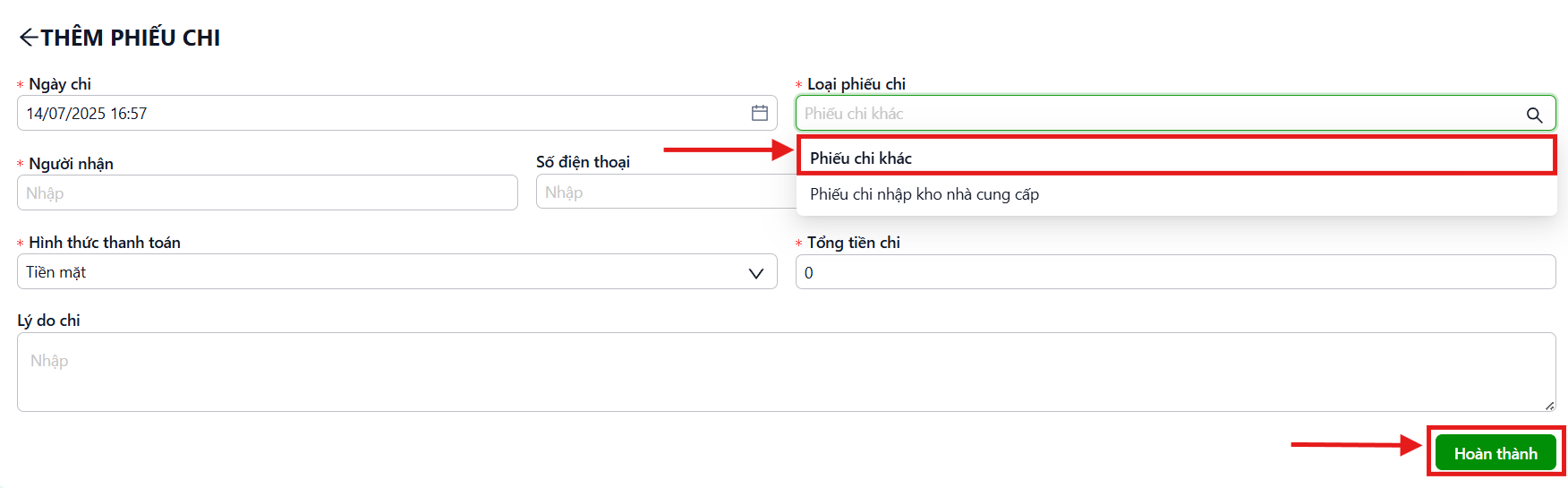Image resolution: width=1568 pixels, height=488 pixels.
Task: Click the Người nhận field label
Action: 71,164
